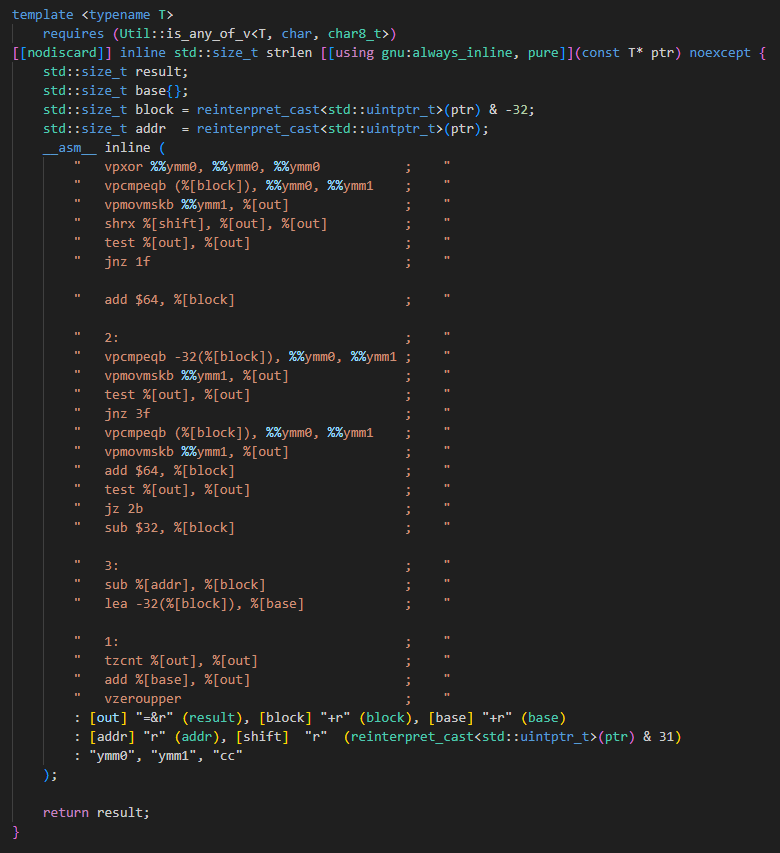The image size is (780, 853).
Task: Click 'gnu:always_inline' in the attribute list
Action: pos(447,53)
